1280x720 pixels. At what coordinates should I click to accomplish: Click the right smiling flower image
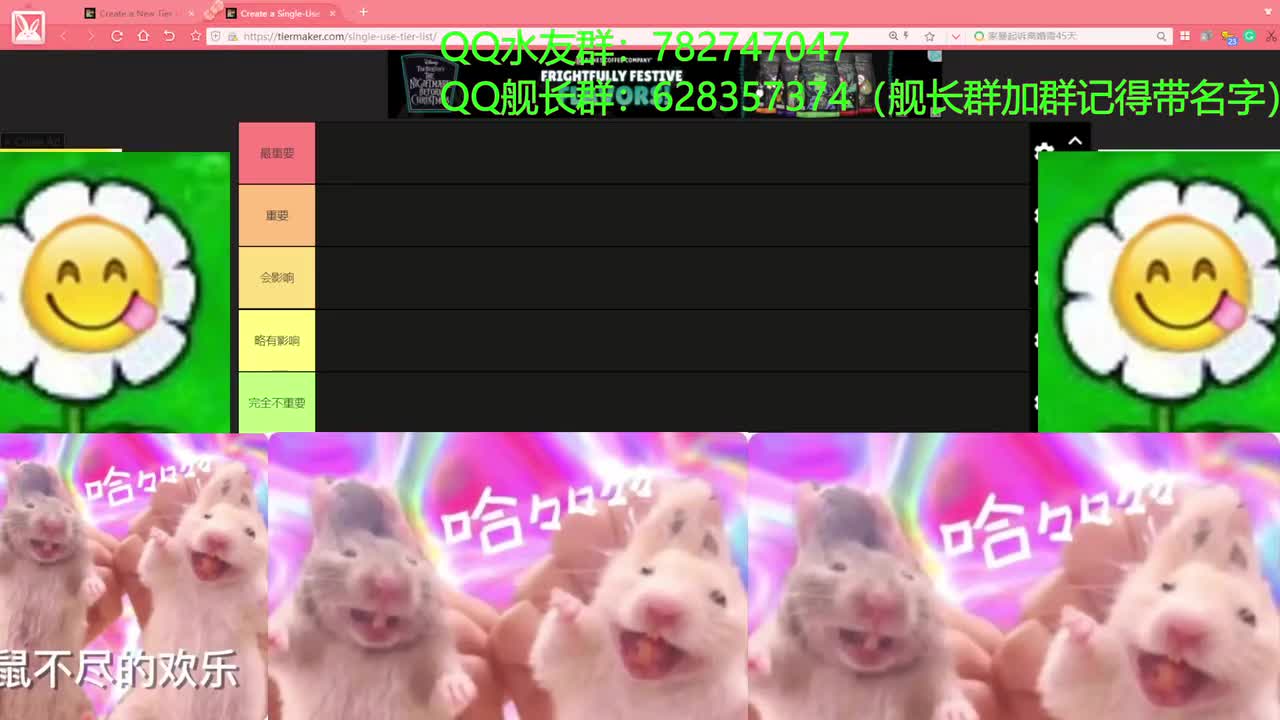pyautogui.click(x=1159, y=291)
